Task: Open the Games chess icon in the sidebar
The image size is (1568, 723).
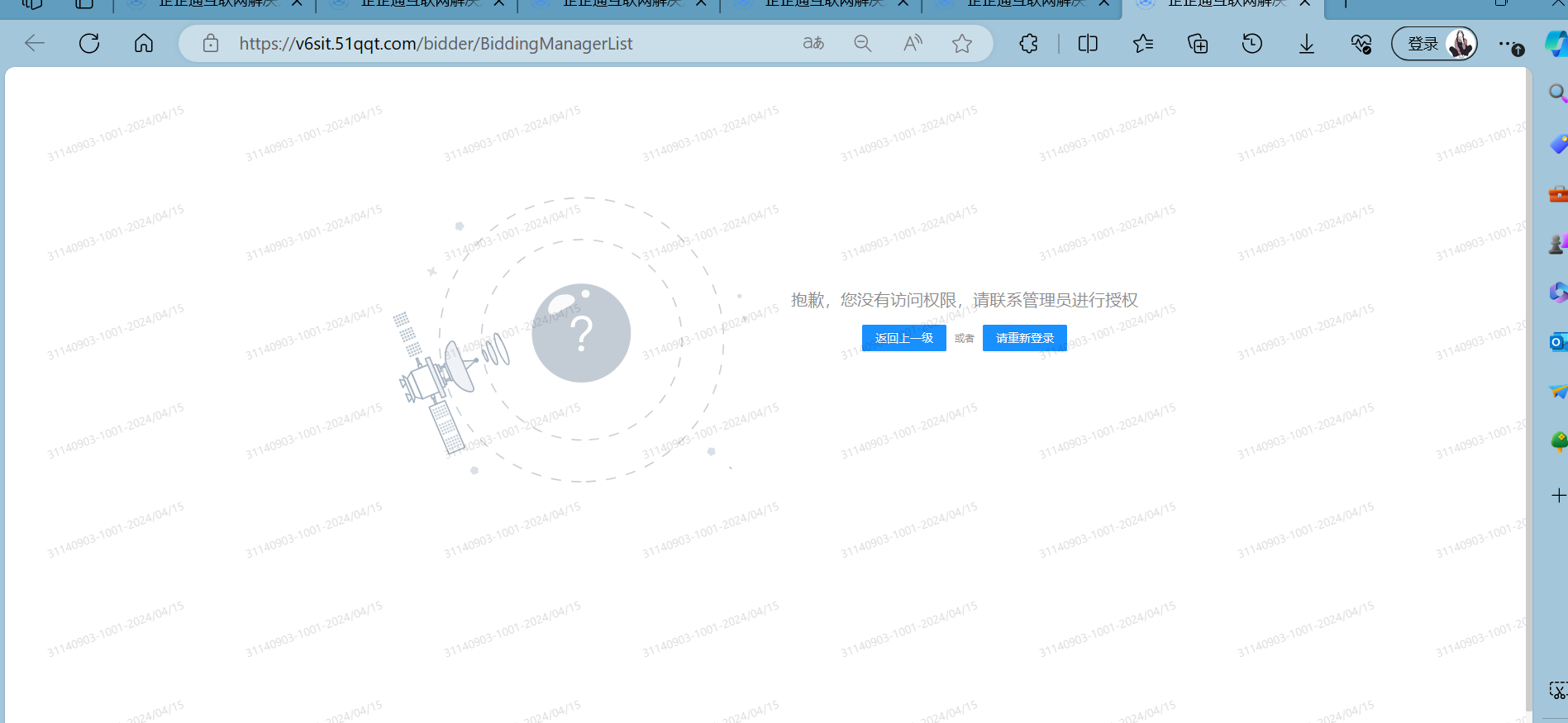Action: [x=1558, y=243]
